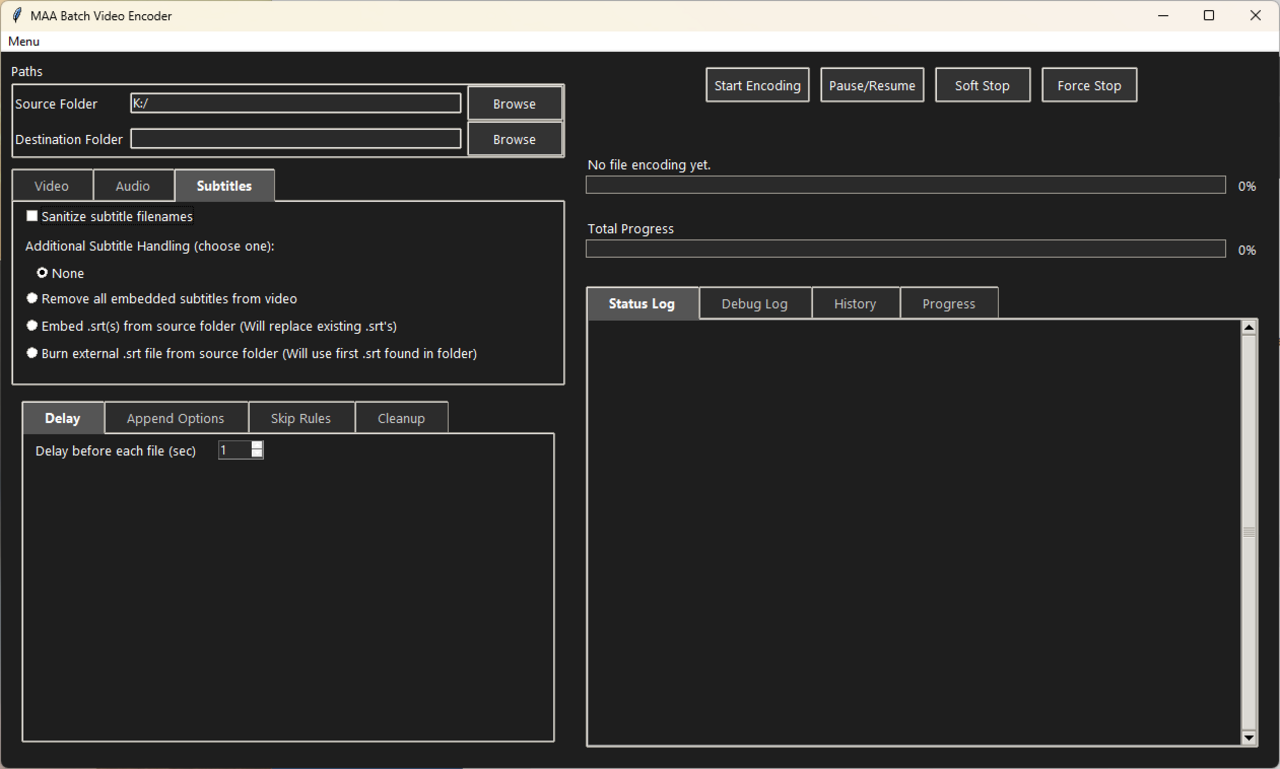Image resolution: width=1280 pixels, height=769 pixels.
Task: Open the Menu menu
Action: (24, 42)
